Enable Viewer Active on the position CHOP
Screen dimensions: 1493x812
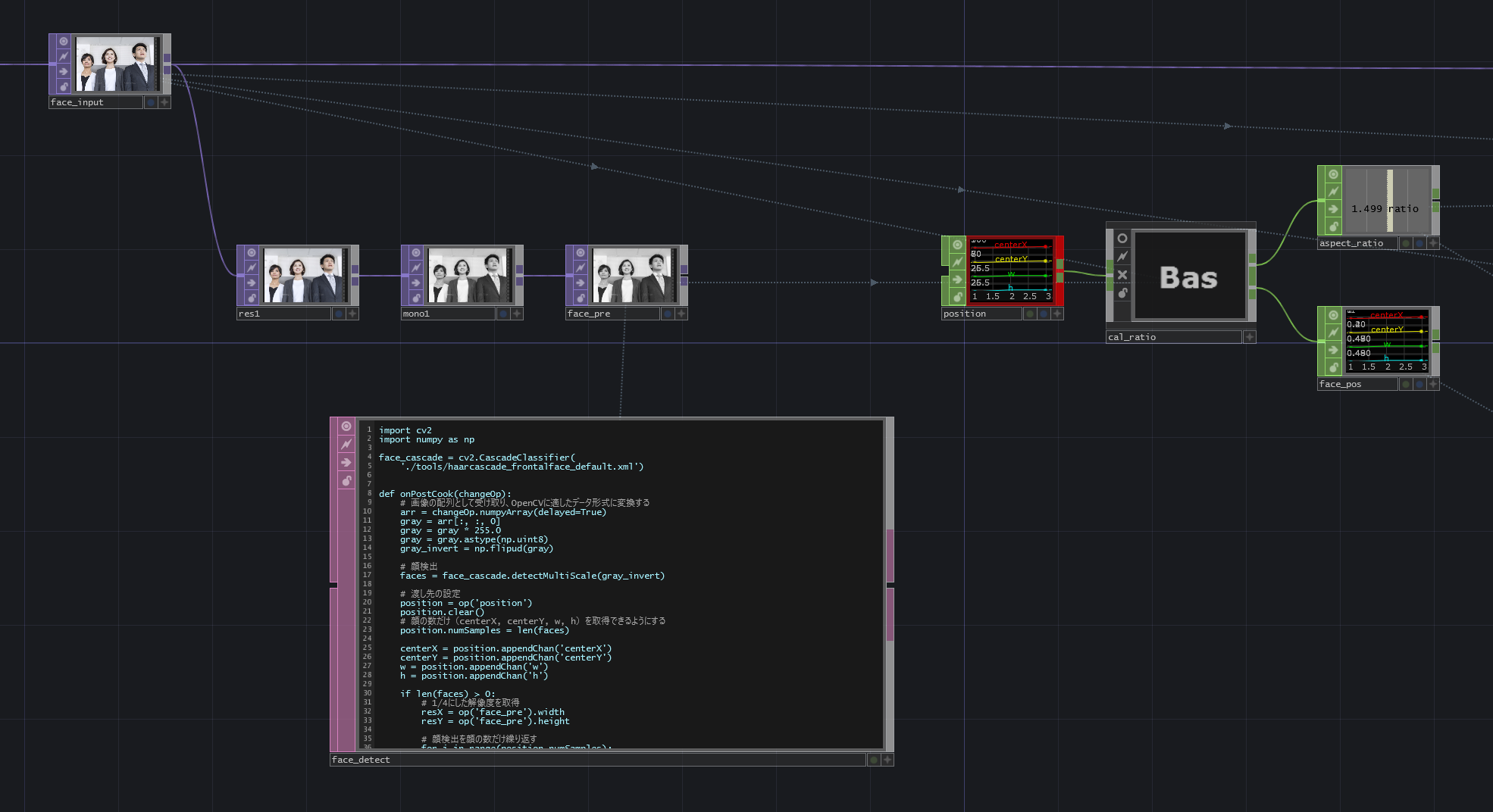[956, 245]
